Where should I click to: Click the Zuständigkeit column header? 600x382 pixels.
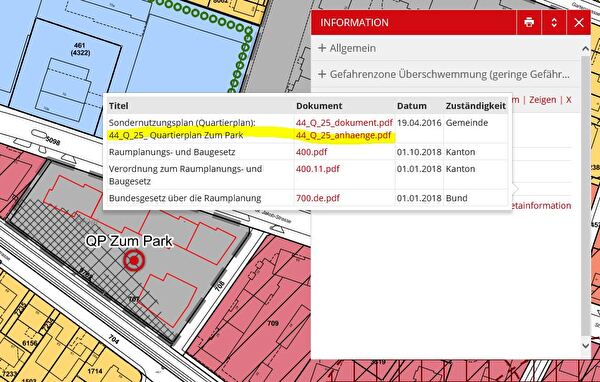point(476,106)
